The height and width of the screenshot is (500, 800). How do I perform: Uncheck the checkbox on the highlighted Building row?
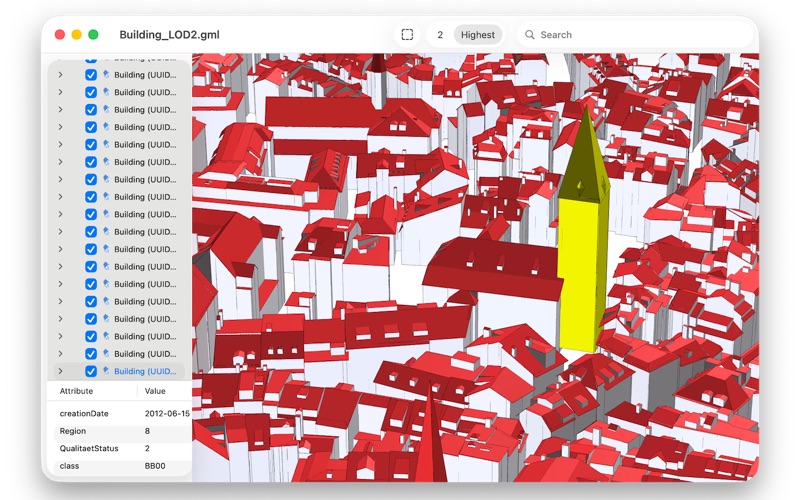point(91,371)
